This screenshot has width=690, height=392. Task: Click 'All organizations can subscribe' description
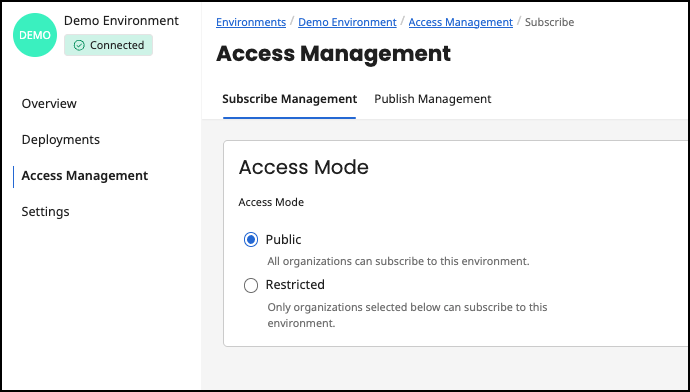click(398, 261)
